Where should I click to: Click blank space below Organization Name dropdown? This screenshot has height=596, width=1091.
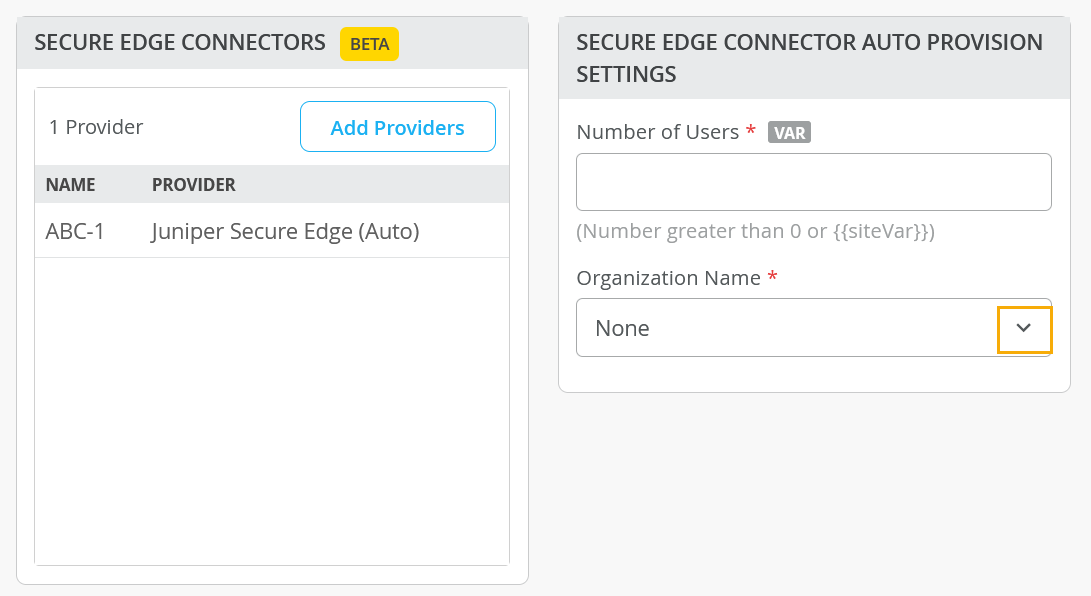click(x=813, y=374)
